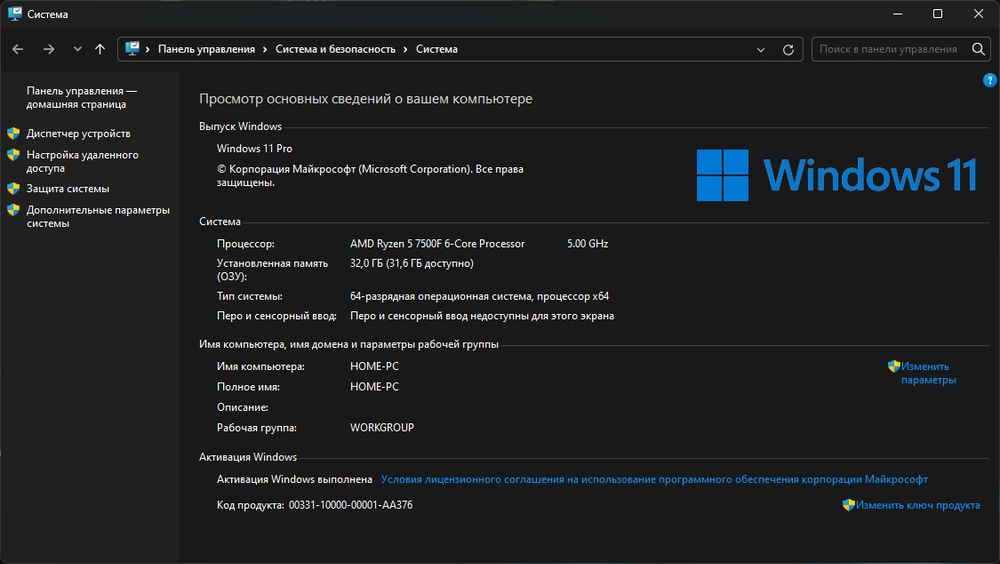
Task: Go up one level with up arrow
Action: (x=100, y=49)
